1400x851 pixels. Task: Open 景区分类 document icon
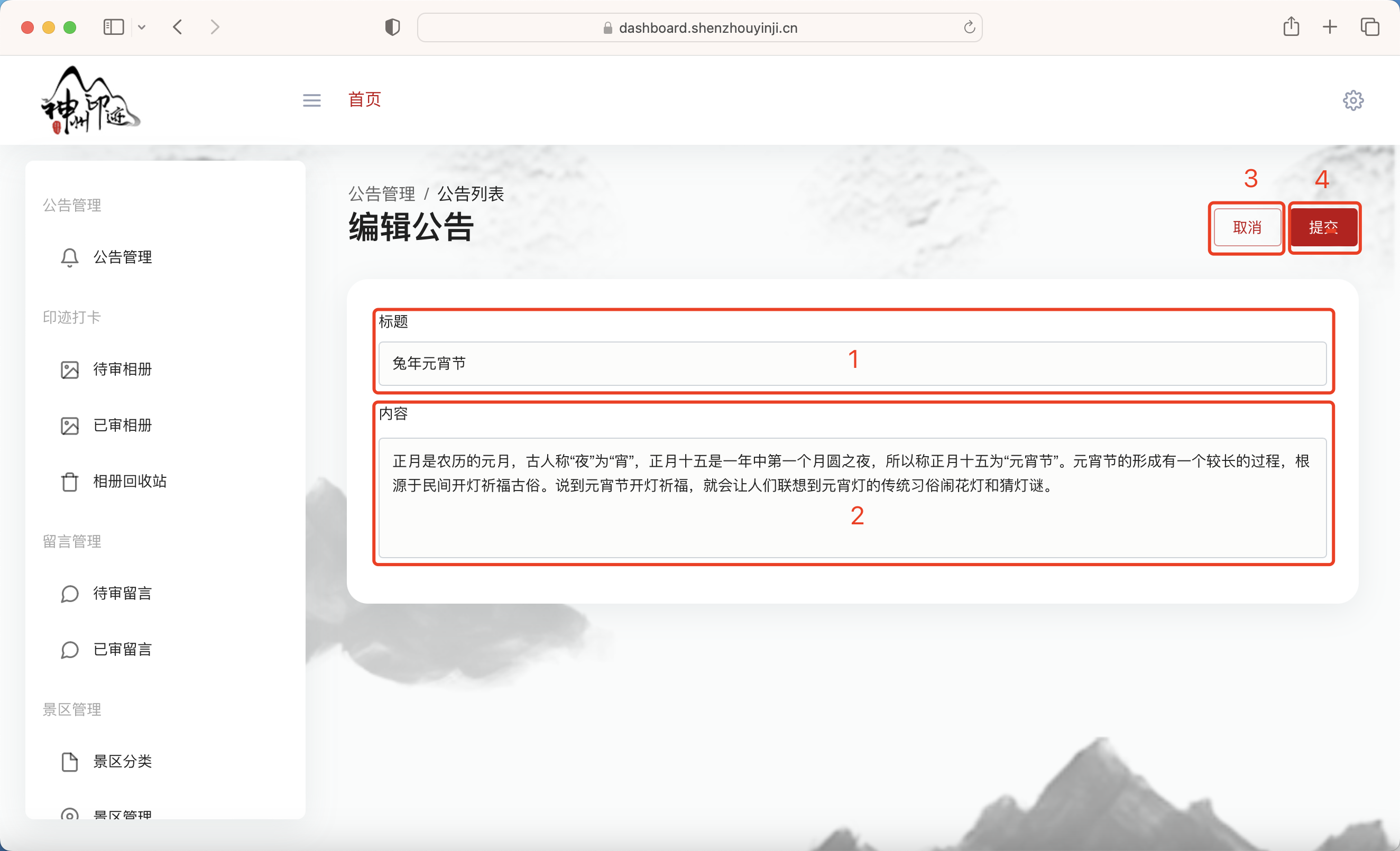pyautogui.click(x=69, y=761)
